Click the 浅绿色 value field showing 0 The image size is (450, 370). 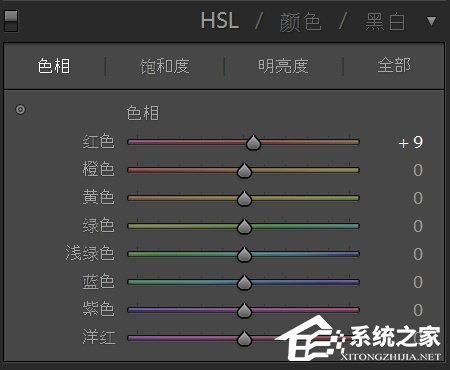pyautogui.click(x=418, y=254)
